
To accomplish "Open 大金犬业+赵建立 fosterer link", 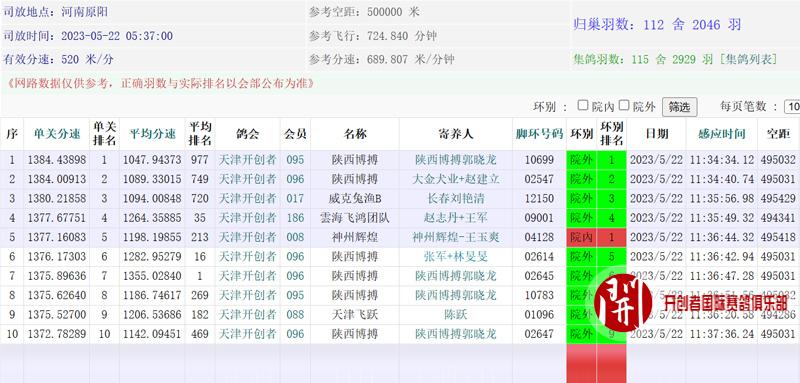I will pyautogui.click(x=455, y=179).
